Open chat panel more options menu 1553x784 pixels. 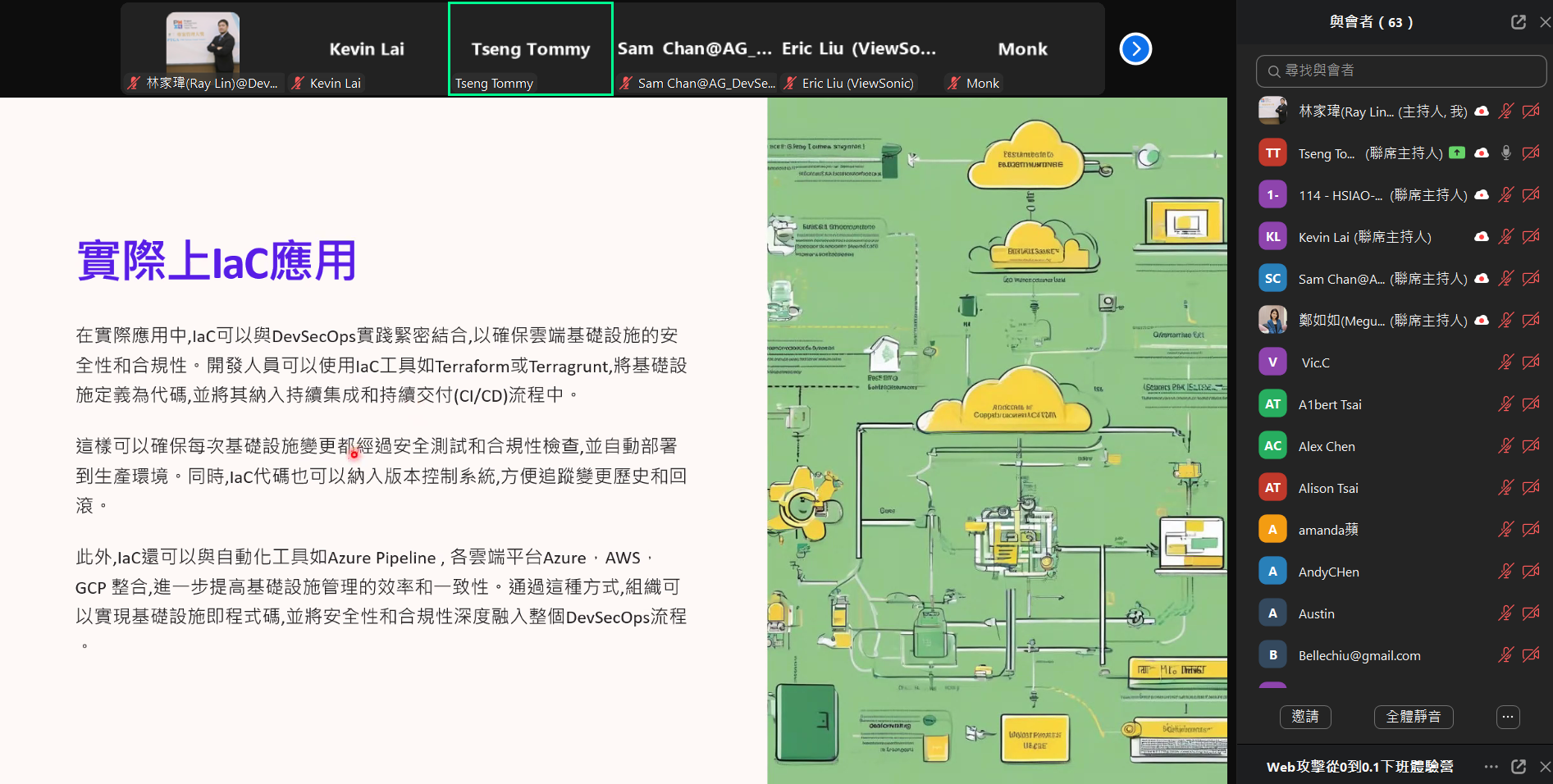pos(1491,766)
